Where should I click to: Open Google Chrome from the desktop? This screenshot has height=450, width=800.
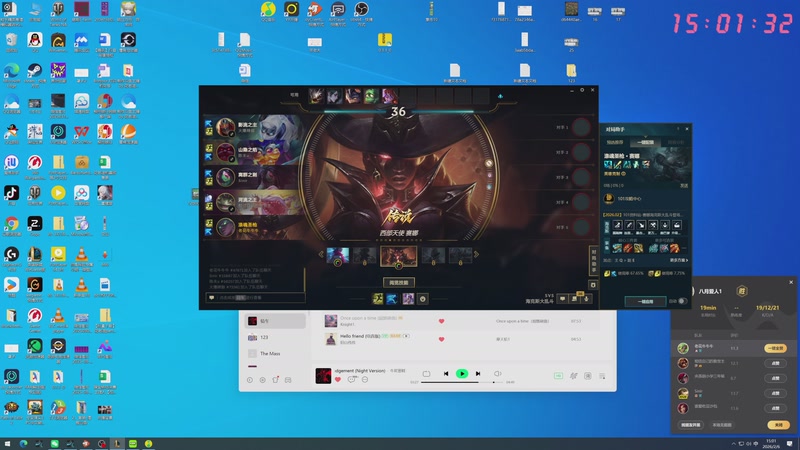pos(11,223)
